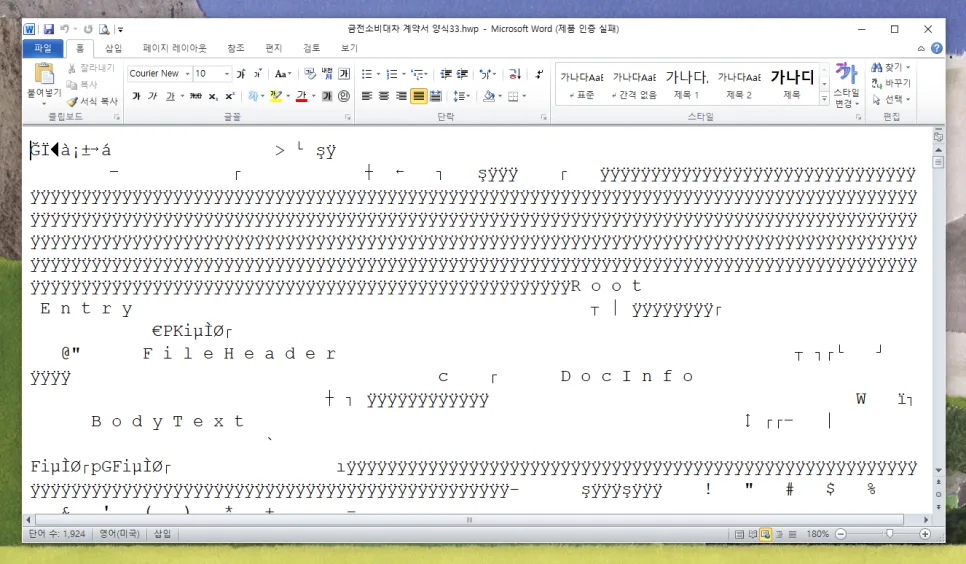Toggle Italic formatting
Image resolution: width=966 pixels, height=564 pixels.
tap(152, 96)
